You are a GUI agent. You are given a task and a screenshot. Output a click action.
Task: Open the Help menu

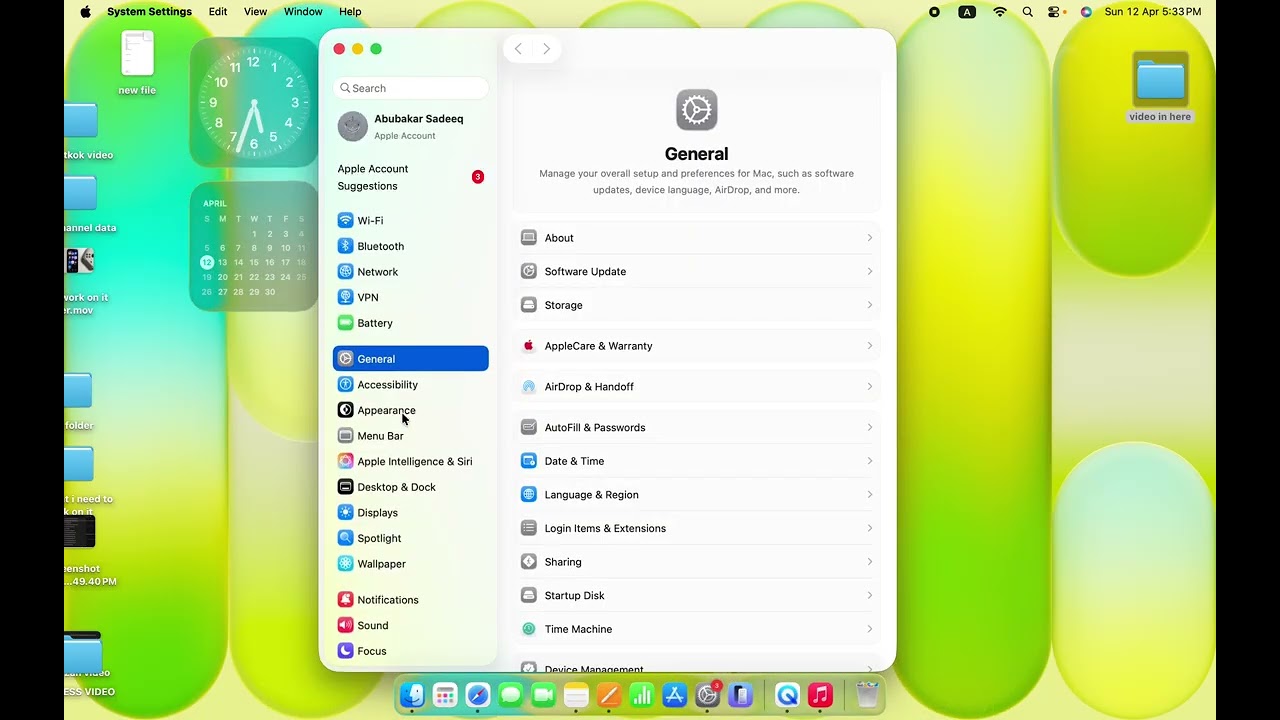pyautogui.click(x=350, y=12)
